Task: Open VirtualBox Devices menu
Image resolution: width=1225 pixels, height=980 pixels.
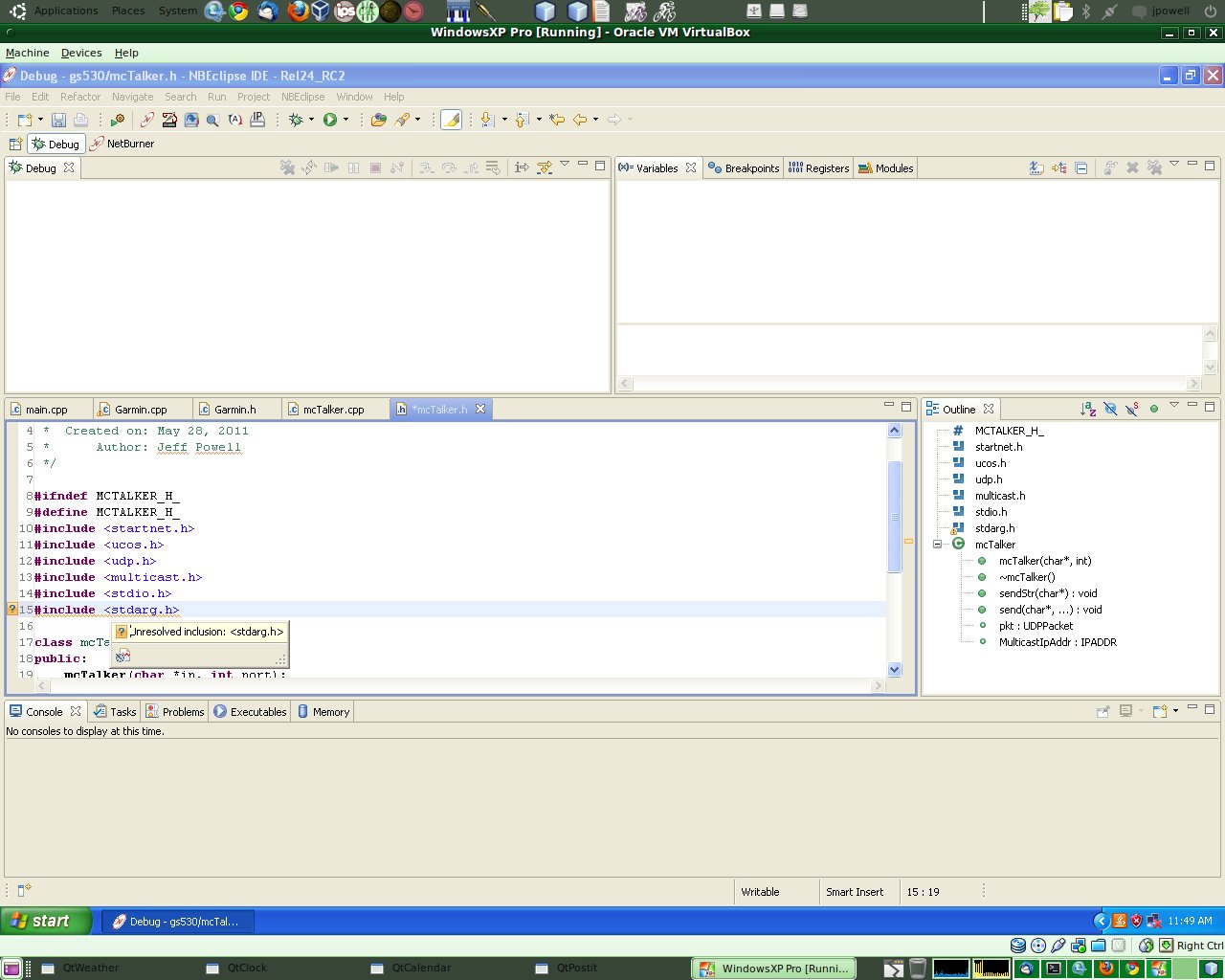Action: (x=81, y=53)
